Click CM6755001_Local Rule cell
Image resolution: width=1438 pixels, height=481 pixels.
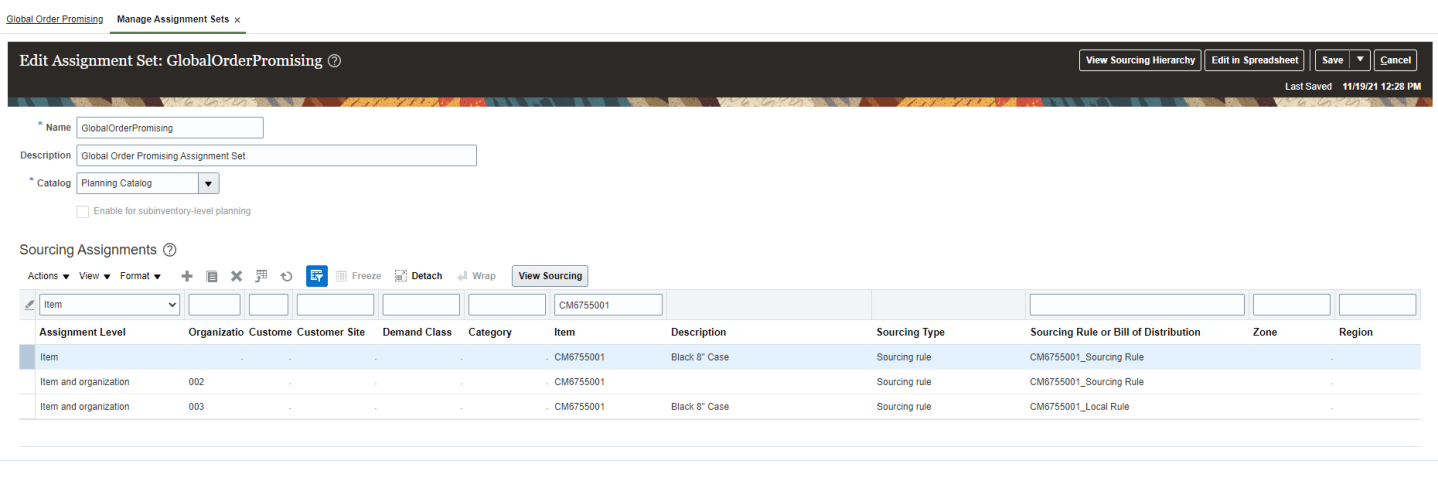[x=1080, y=407]
